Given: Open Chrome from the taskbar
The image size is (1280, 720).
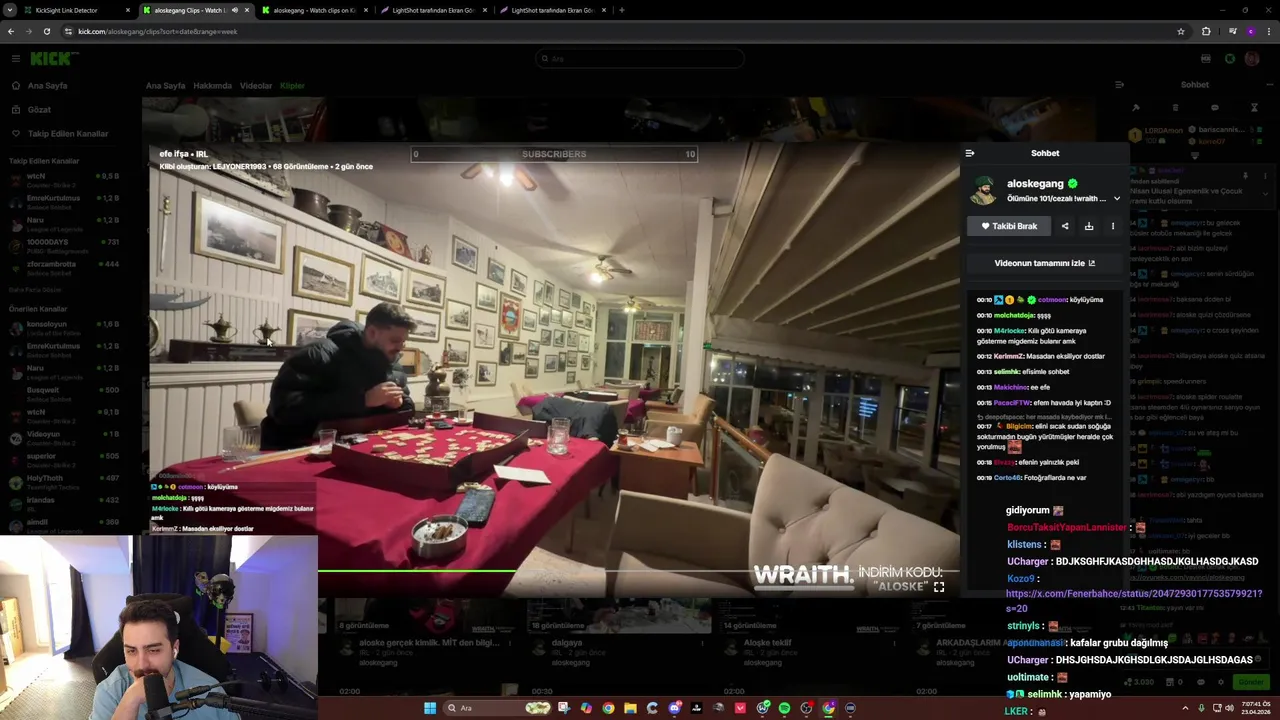Looking at the screenshot, I should pyautogui.click(x=608, y=708).
